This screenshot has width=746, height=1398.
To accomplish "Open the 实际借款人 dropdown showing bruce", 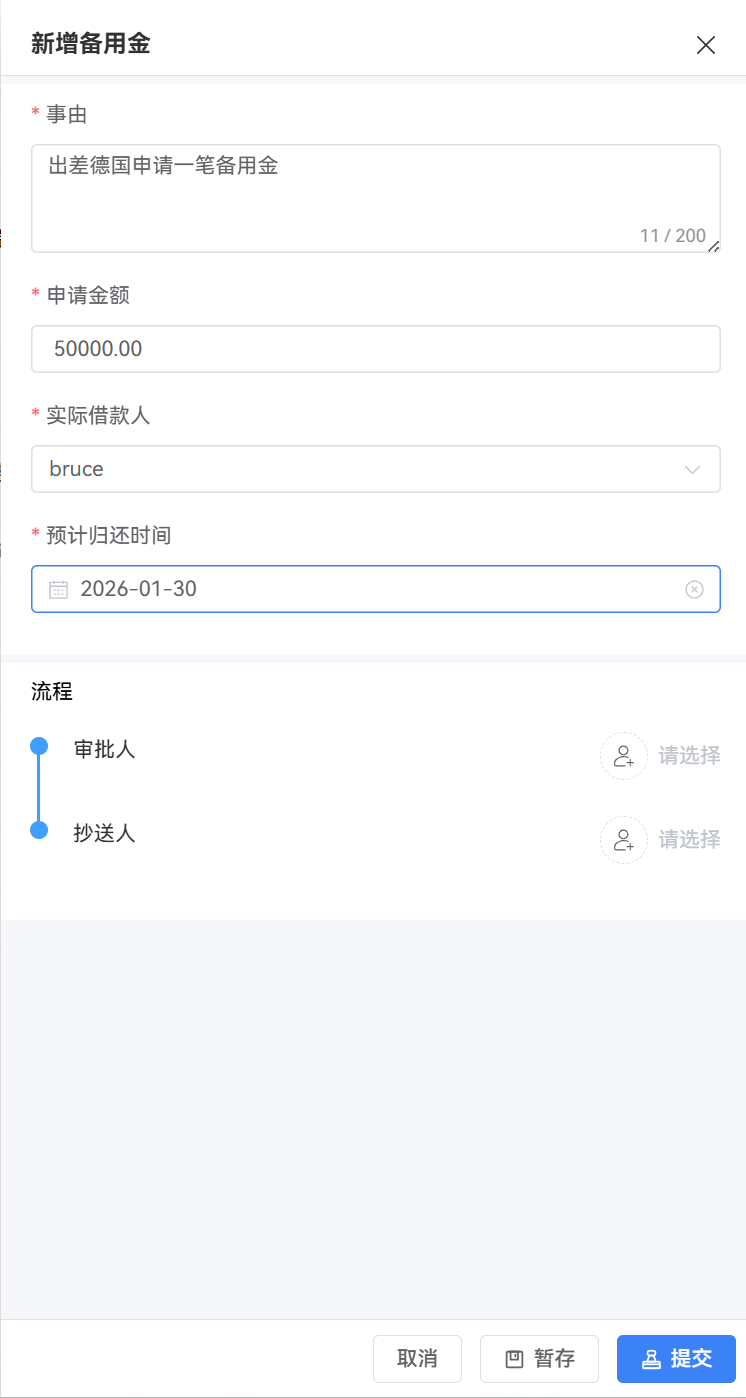I will [360, 469].
